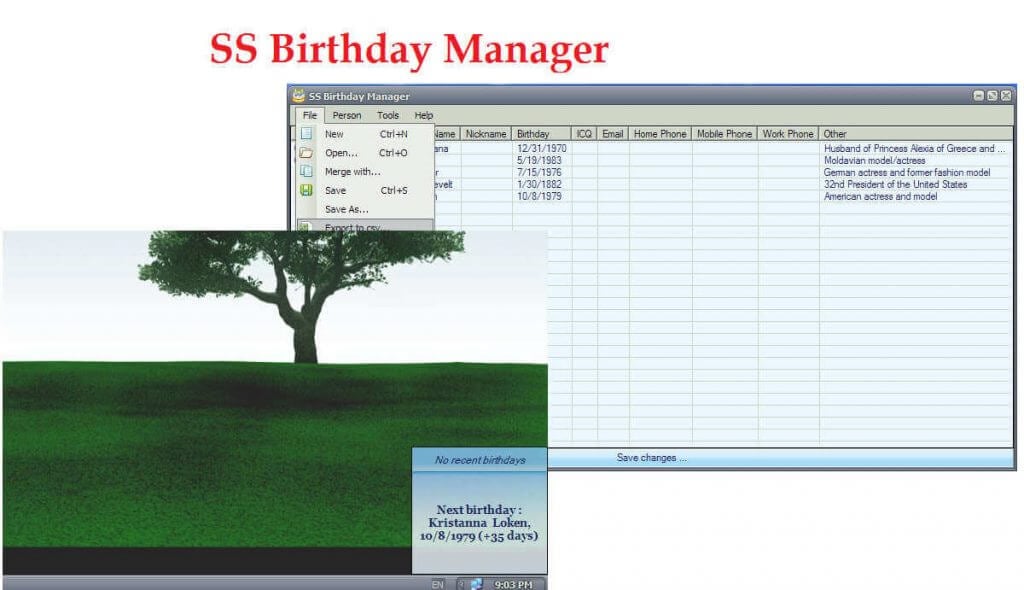Select birthday cell 1/30/1882
The height and width of the screenshot is (590, 1024).
tap(541, 184)
